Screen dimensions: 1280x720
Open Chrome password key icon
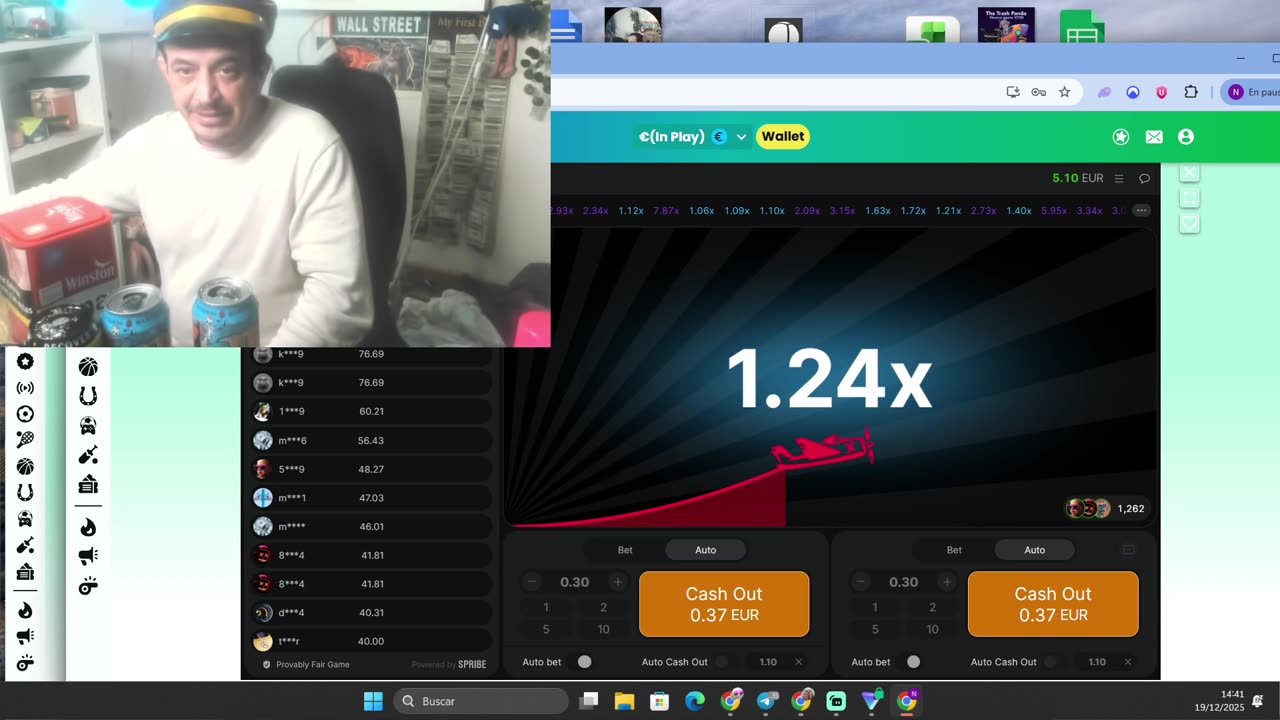pyautogui.click(x=1039, y=92)
